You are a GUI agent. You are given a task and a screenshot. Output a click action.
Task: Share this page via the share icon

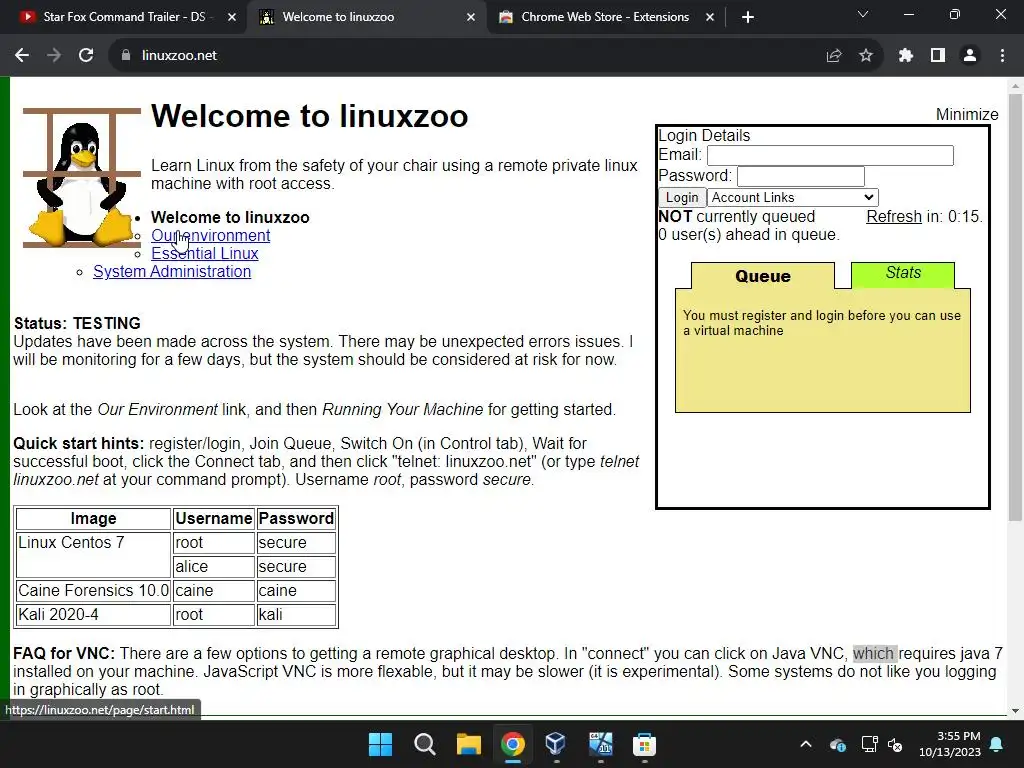click(x=834, y=56)
